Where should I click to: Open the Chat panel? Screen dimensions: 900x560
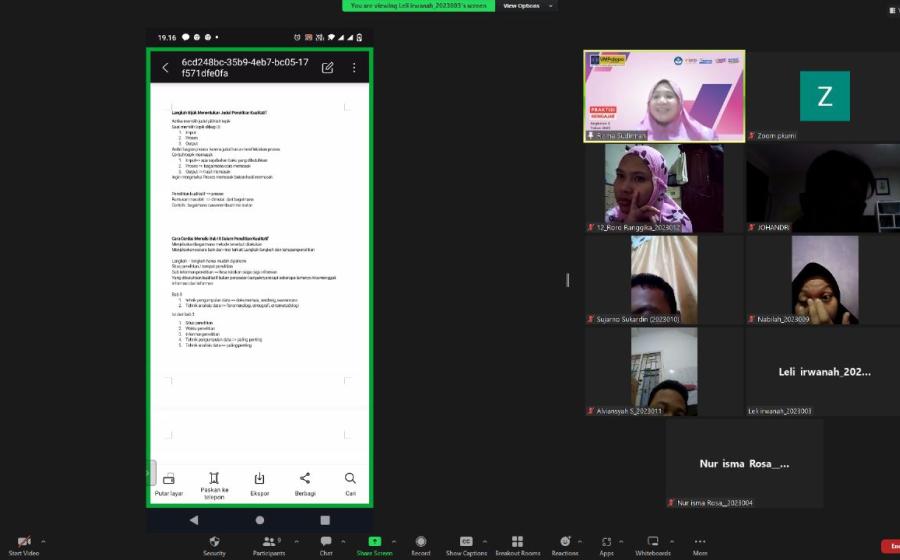coord(326,544)
